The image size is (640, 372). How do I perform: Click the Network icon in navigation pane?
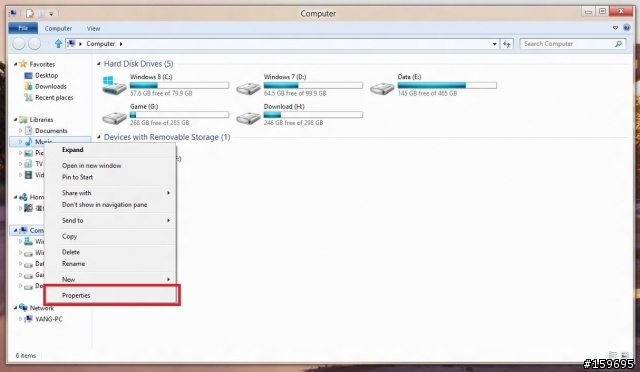tap(23, 308)
